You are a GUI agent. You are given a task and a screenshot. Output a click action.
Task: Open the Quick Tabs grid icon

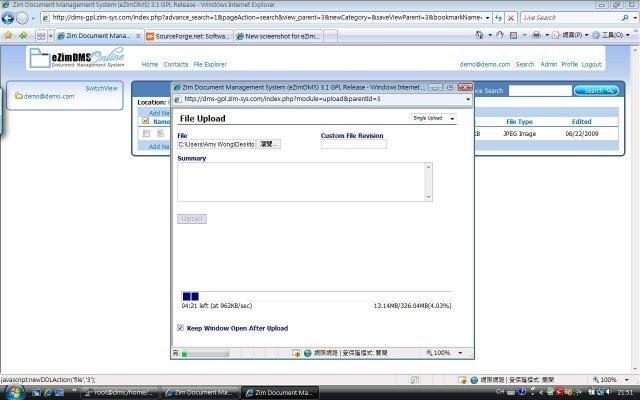[41, 36]
